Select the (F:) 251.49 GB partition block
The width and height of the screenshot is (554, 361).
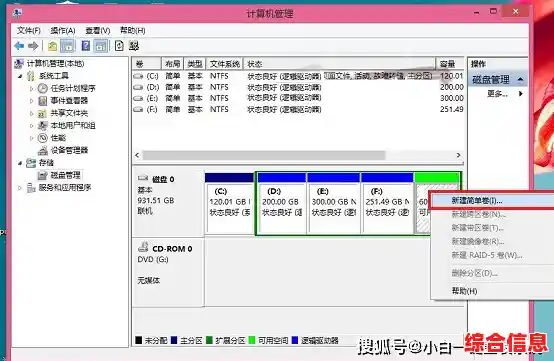coord(387,203)
